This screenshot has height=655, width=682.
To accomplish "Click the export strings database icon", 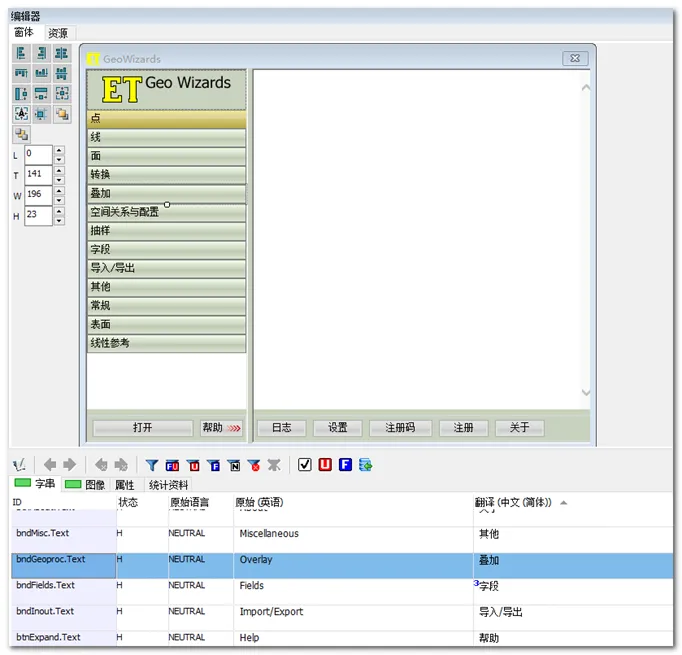I will pos(365,465).
